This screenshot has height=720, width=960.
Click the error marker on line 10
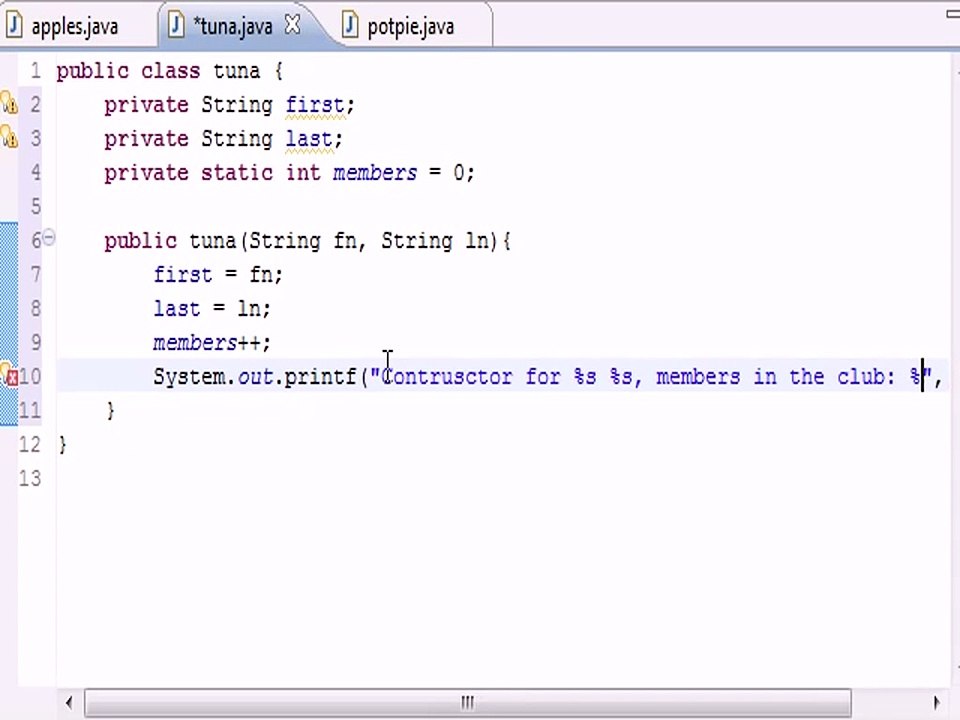(x=9, y=375)
